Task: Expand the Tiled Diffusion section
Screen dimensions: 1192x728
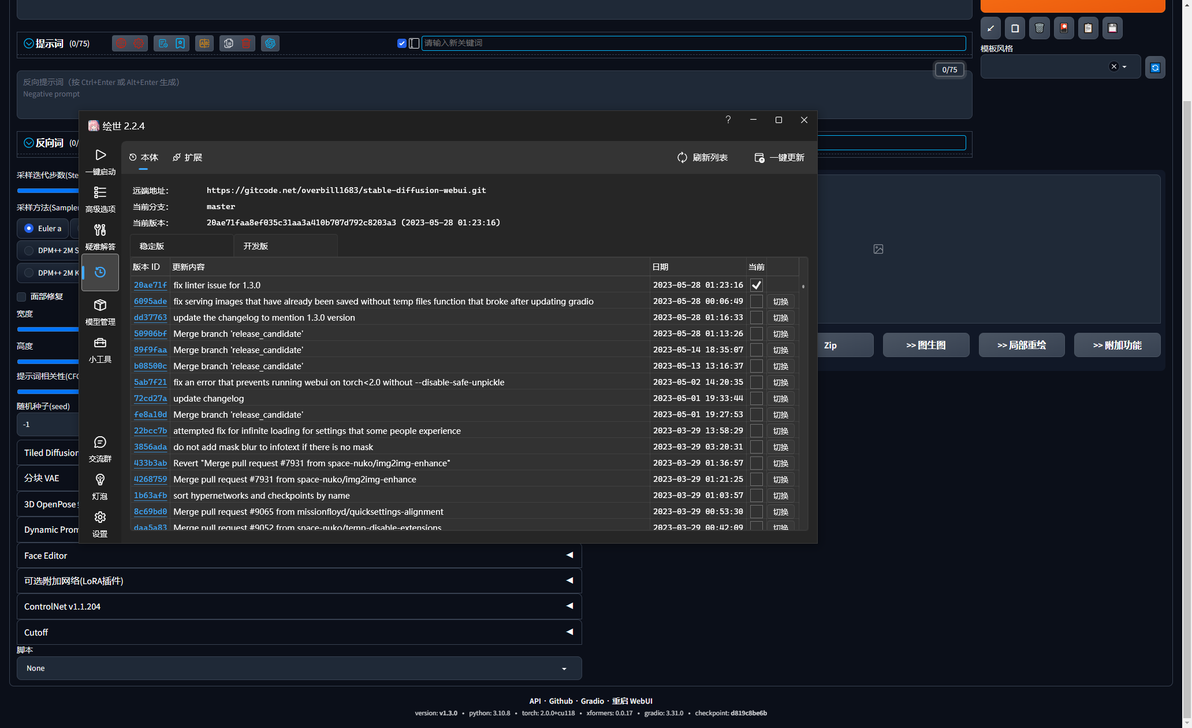Action: point(50,453)
